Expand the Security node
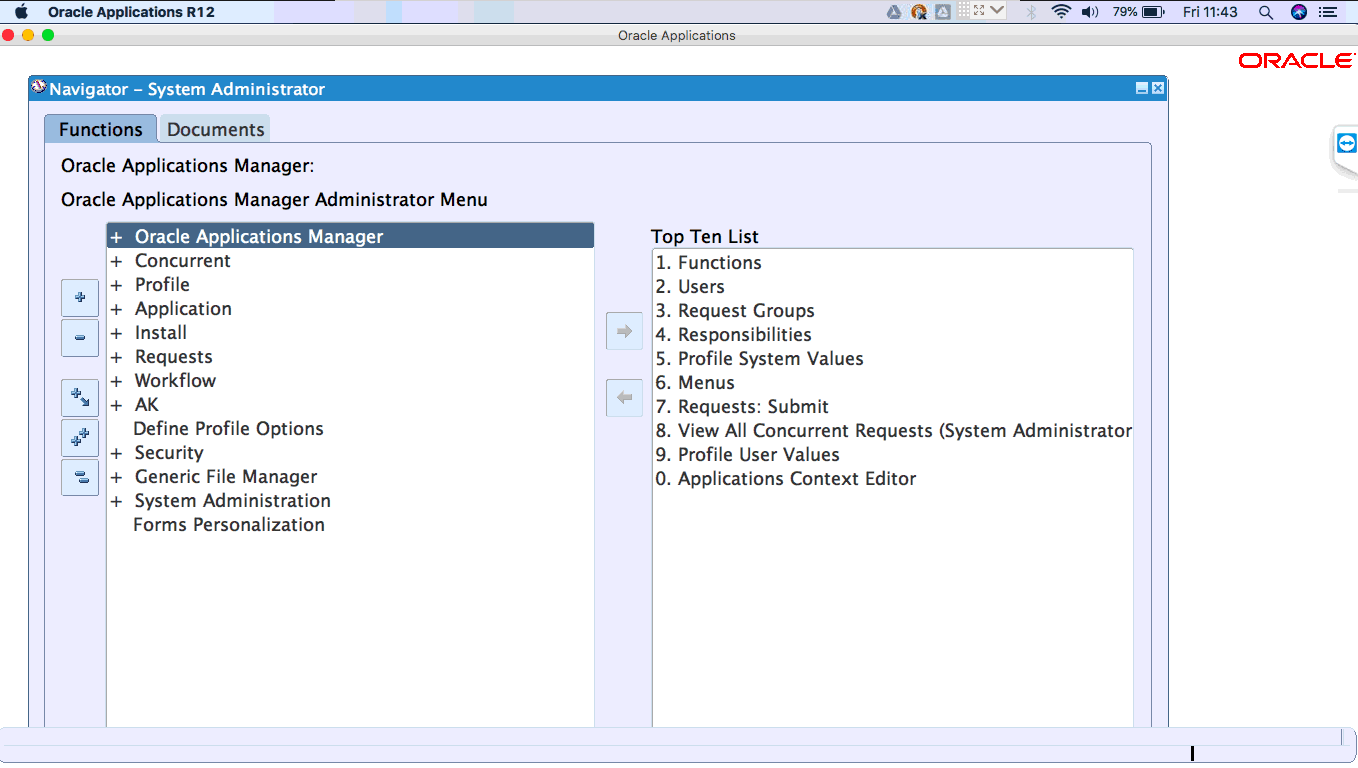Image resolution: width=1358 pixels, height=768 pixels. pyautogui.click(x=116, y=453)
